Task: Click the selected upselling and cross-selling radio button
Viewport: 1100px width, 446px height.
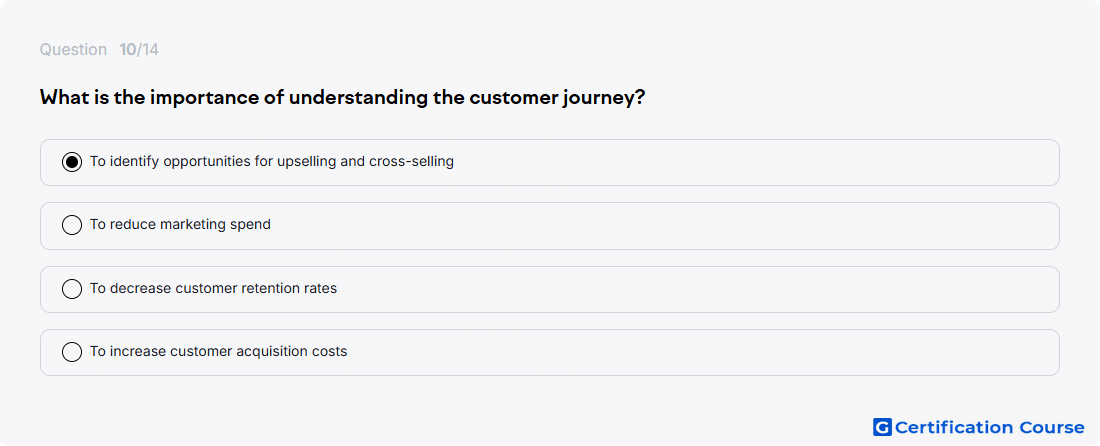Action: (72, 162)
